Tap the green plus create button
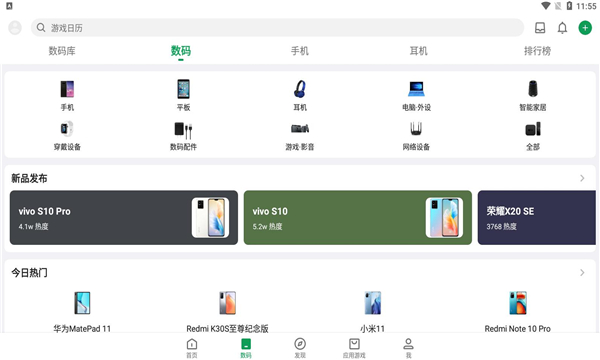 pos(585,28)
